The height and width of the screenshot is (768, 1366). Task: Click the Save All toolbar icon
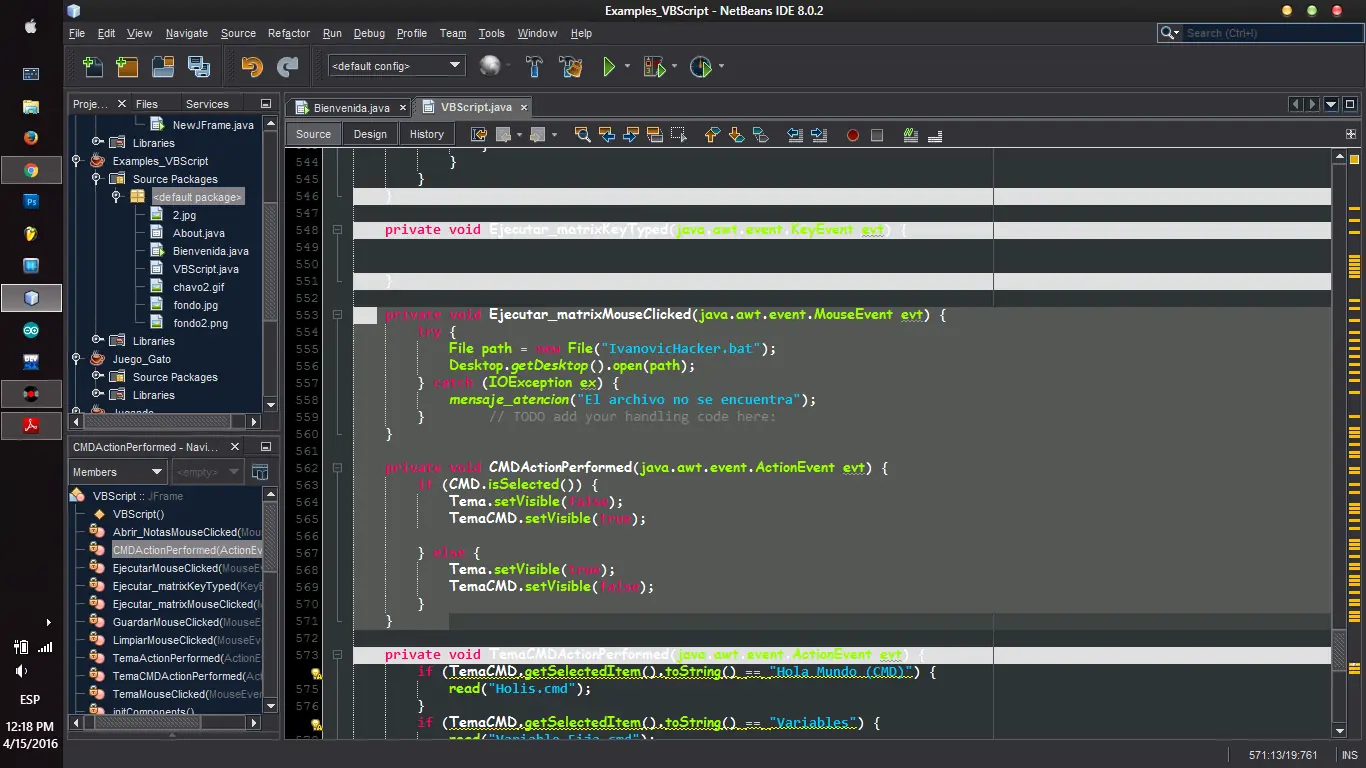tap(199, 67)
